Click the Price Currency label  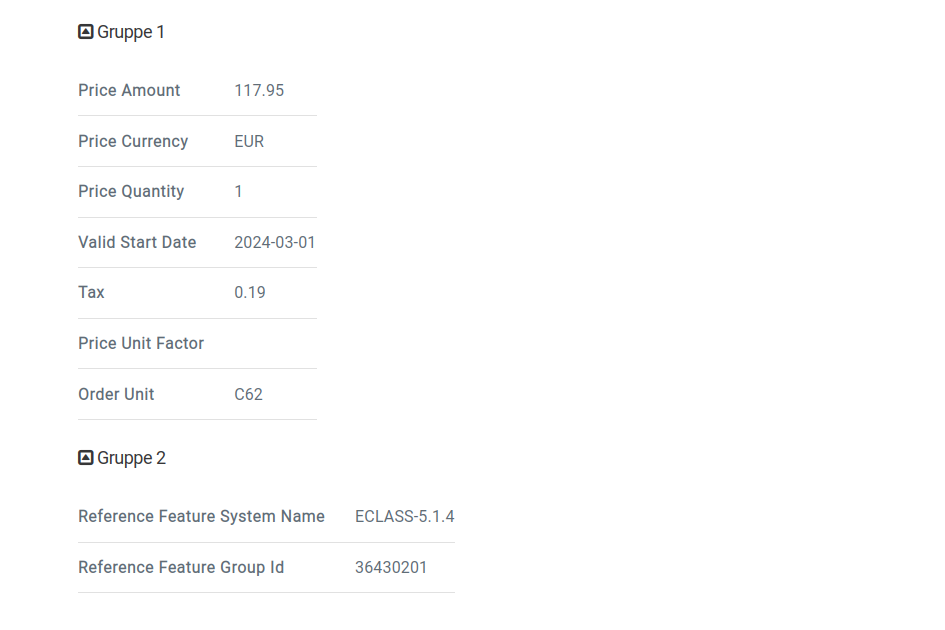tap(133, 141)
